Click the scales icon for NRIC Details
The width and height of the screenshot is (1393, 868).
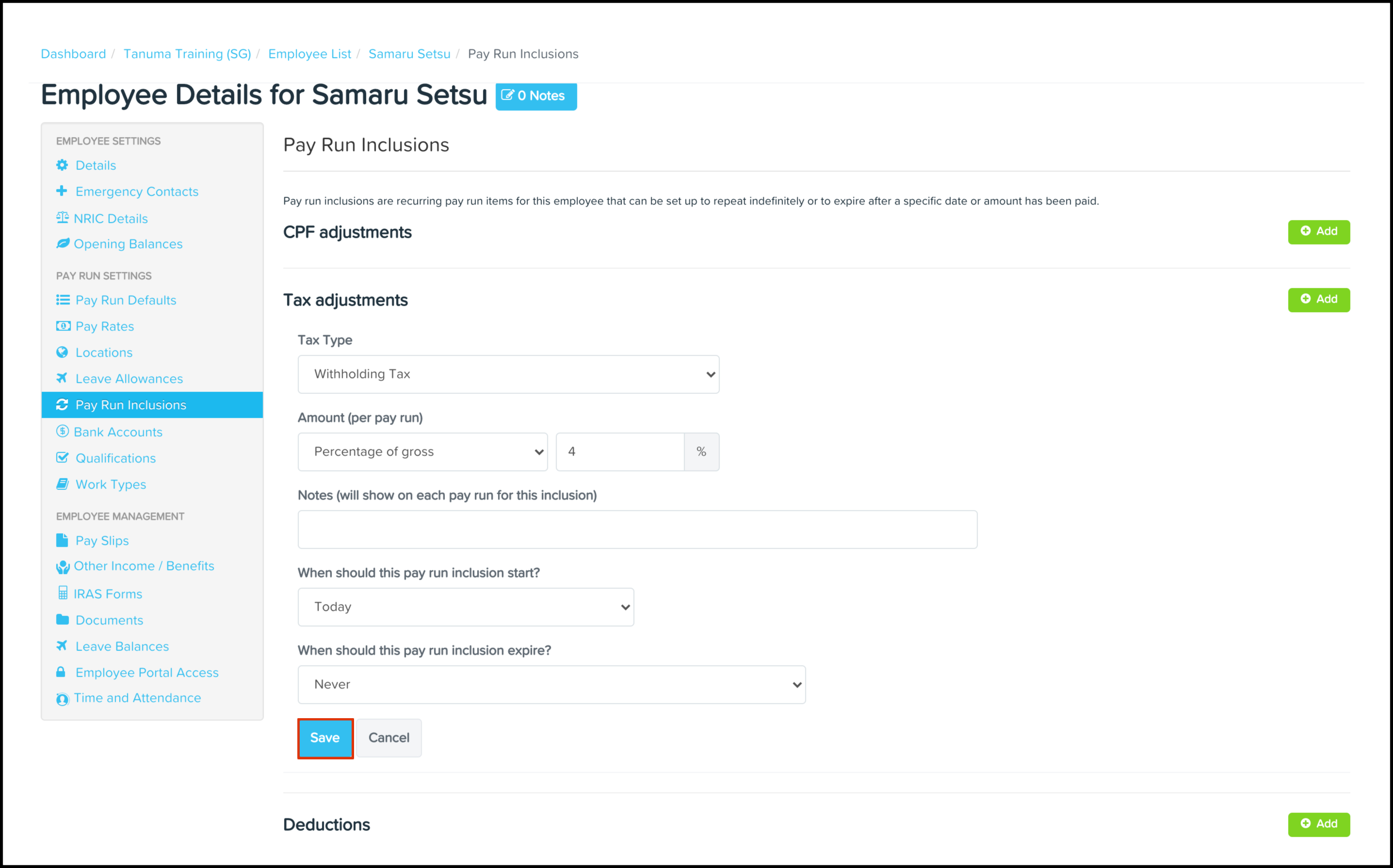[x=62, y=218]
